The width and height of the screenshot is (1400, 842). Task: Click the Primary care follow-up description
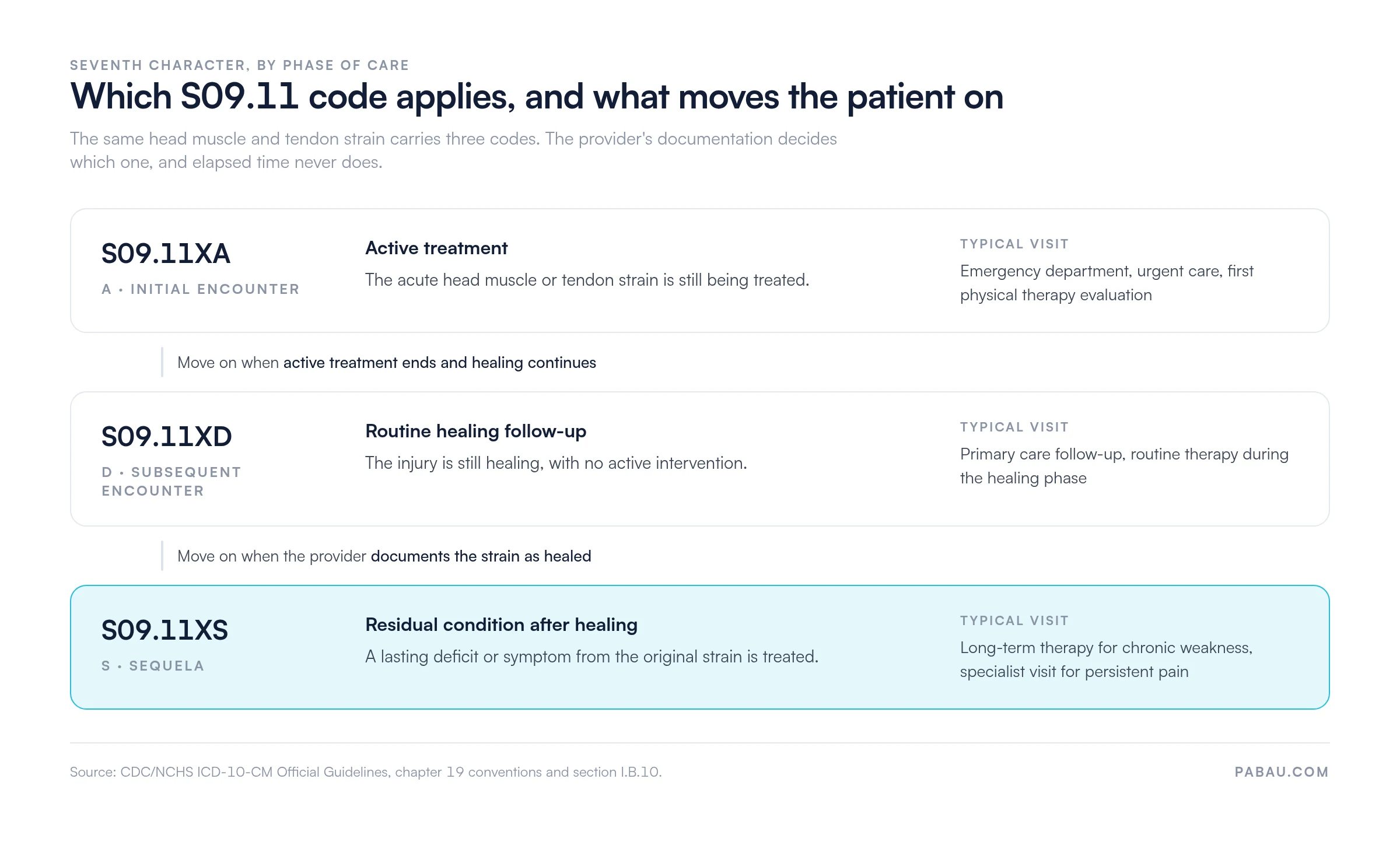[1124, 466]
